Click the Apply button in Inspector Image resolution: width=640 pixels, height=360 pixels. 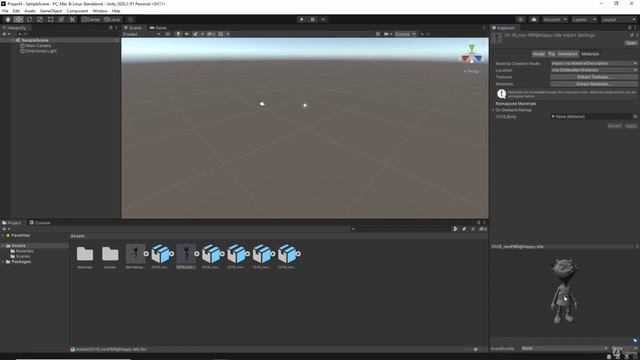631,126
